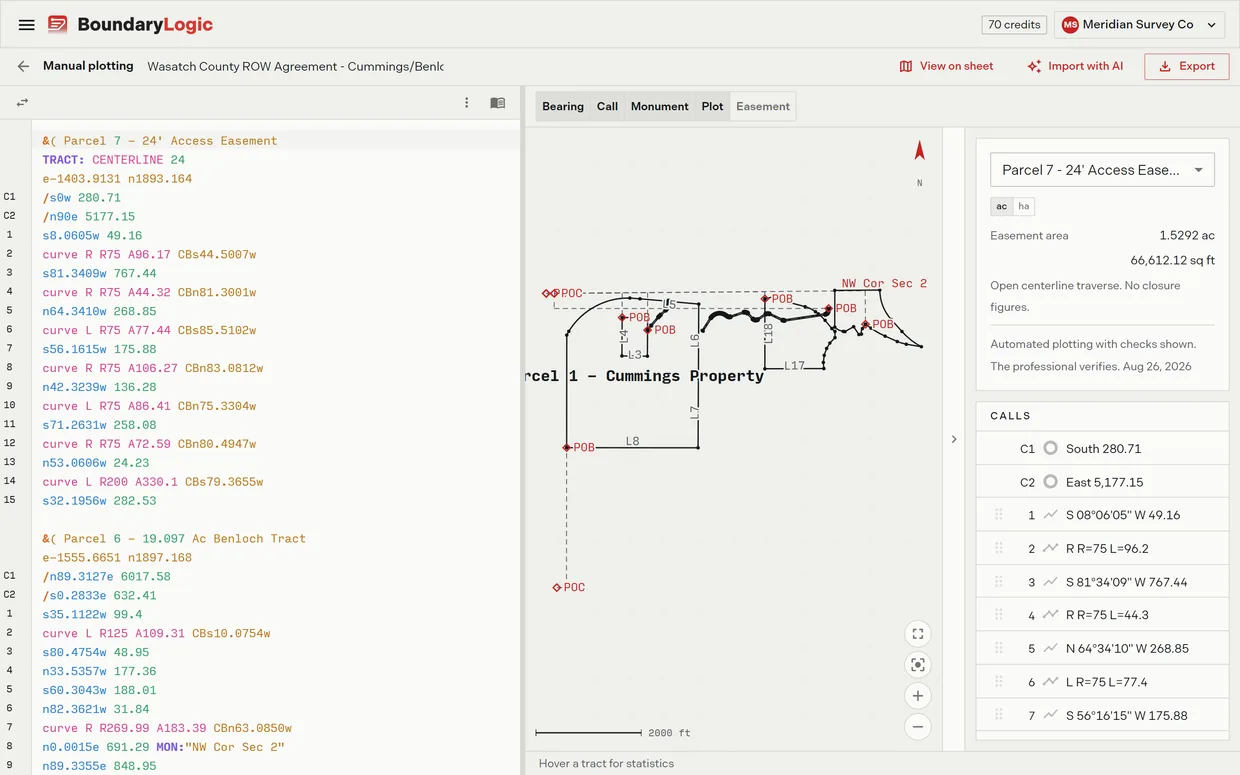This screenshot has height=775, width=1240.
Task: Click the fullscreen map icon
Action: pyautogui.click(x=917, y=634)
